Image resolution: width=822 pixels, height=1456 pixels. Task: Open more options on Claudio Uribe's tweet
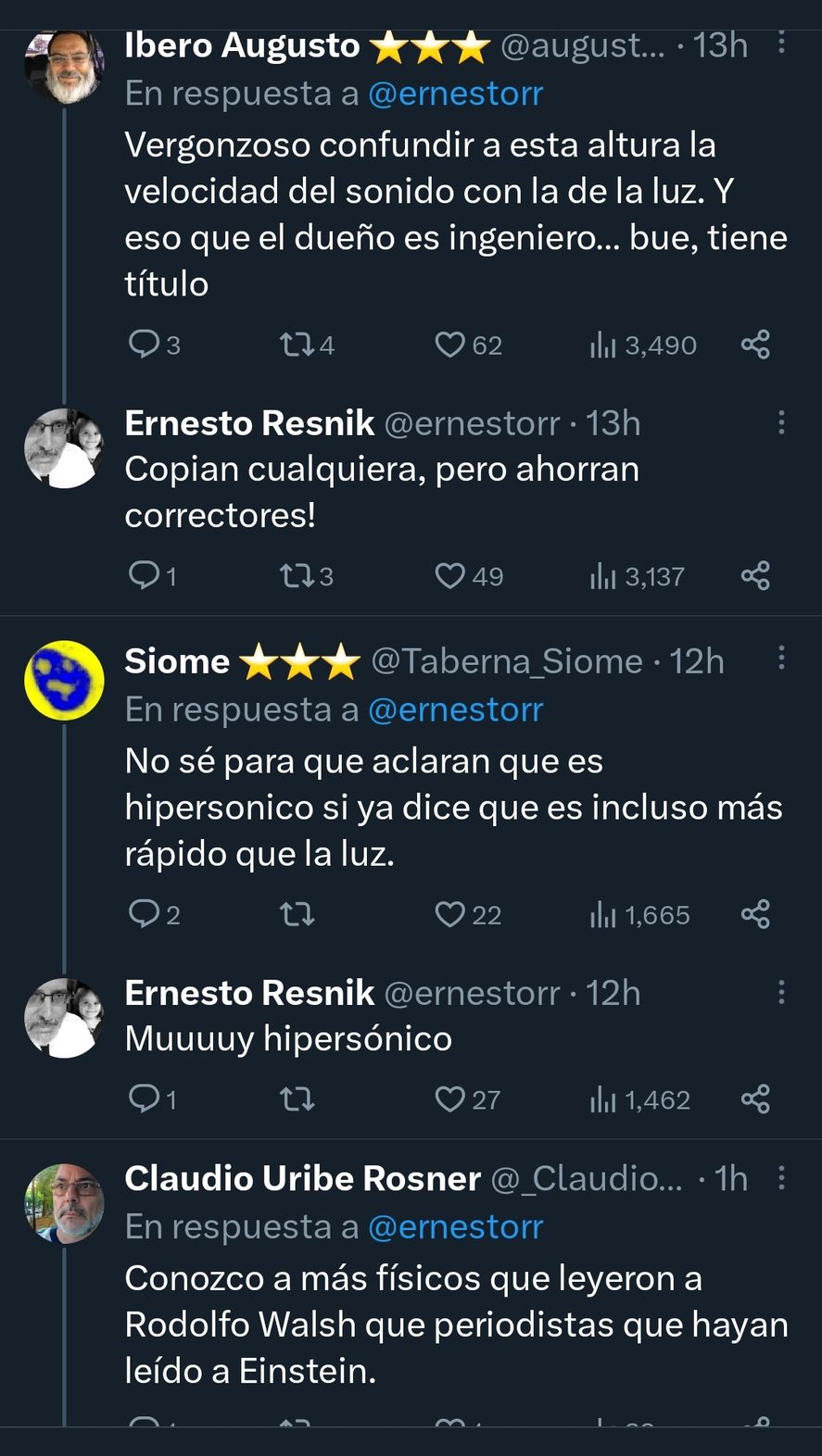point(781,1177)
